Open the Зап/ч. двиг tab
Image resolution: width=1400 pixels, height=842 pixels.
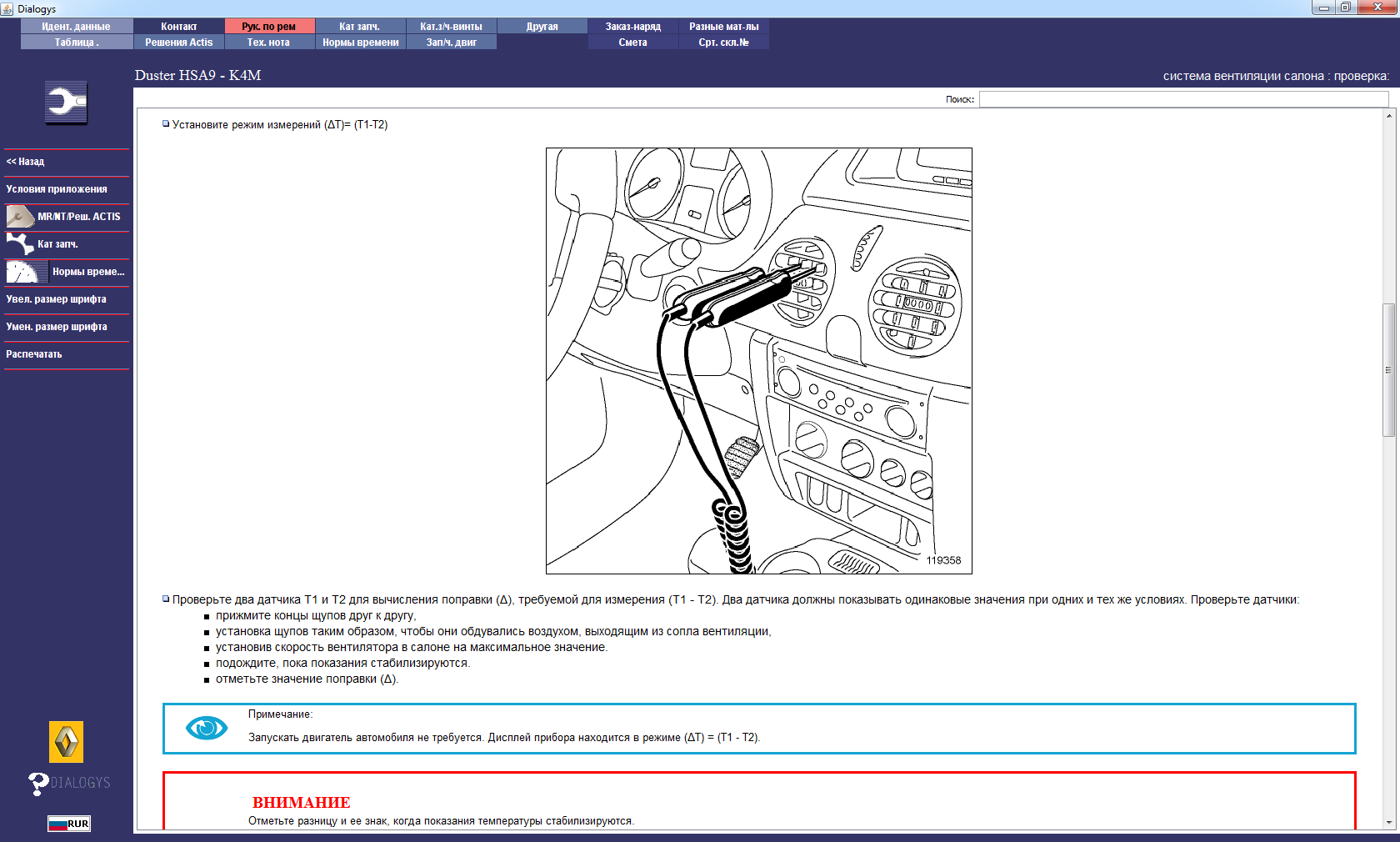point(452,43)
